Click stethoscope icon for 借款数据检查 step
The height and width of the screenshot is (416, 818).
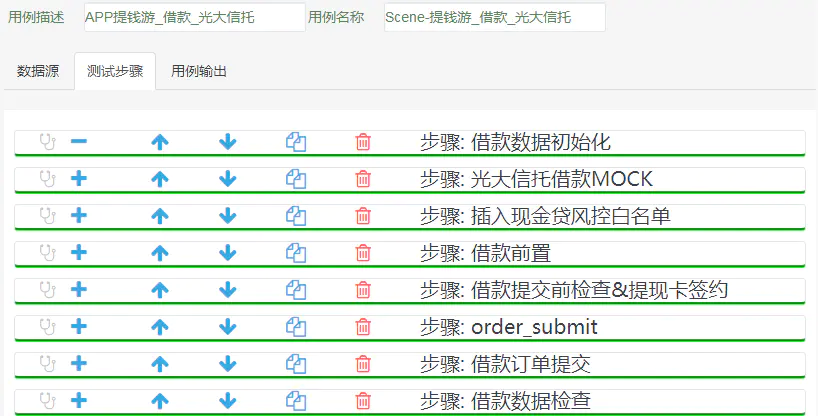coord(47,401)
